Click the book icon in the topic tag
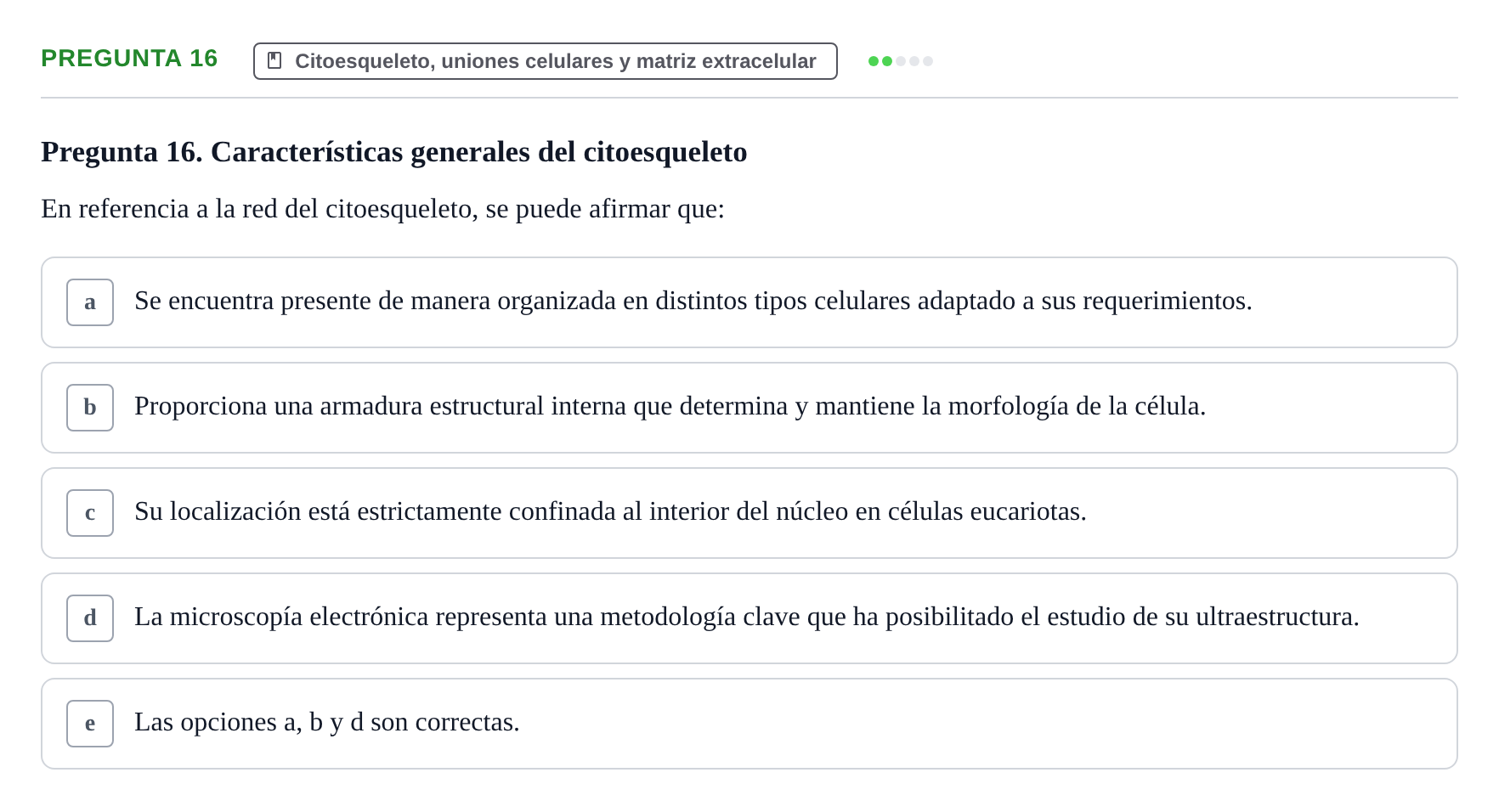The width and height of the screenshot is (1499, 812). [274, 61]
